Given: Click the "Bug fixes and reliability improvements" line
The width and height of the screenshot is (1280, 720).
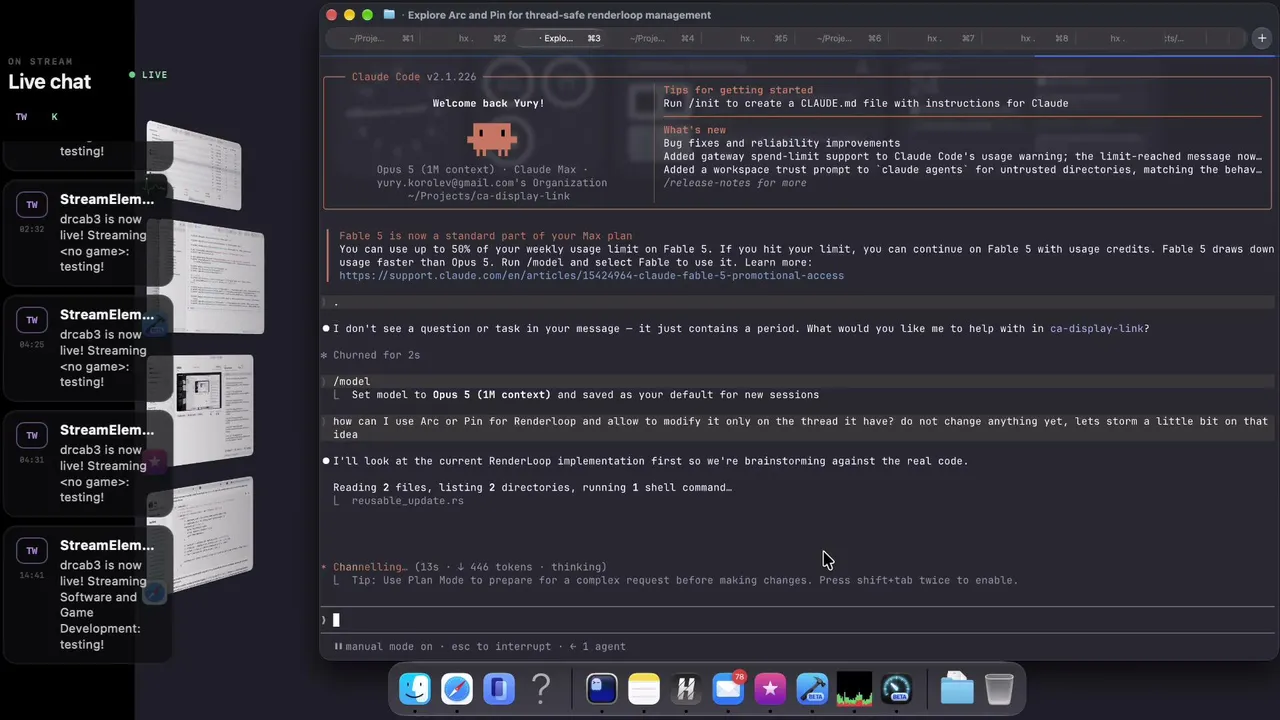Looking at the screenshot, I should (x=781, y=143).
